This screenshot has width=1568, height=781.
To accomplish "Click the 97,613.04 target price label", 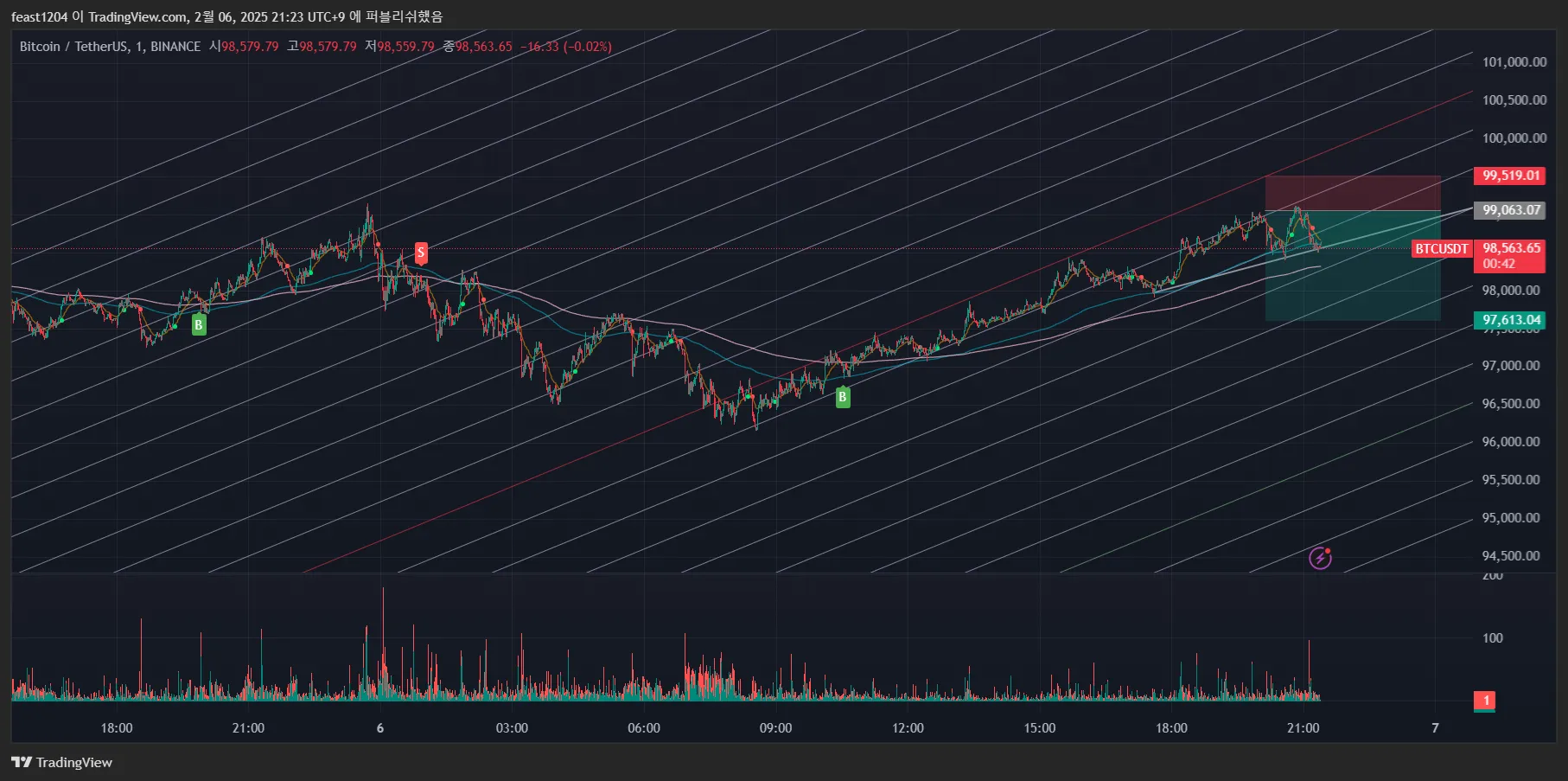I will coord(1510,320).
